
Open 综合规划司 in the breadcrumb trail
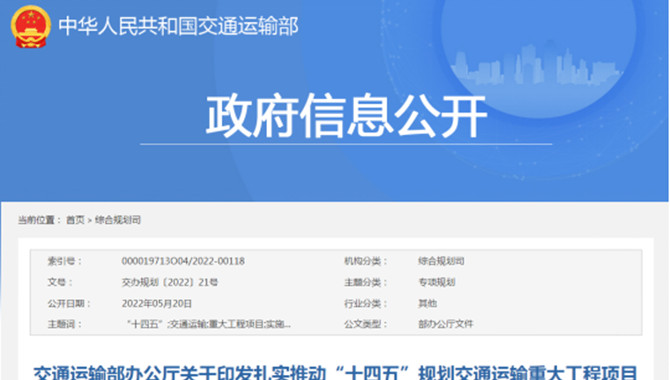pos(118,220)
